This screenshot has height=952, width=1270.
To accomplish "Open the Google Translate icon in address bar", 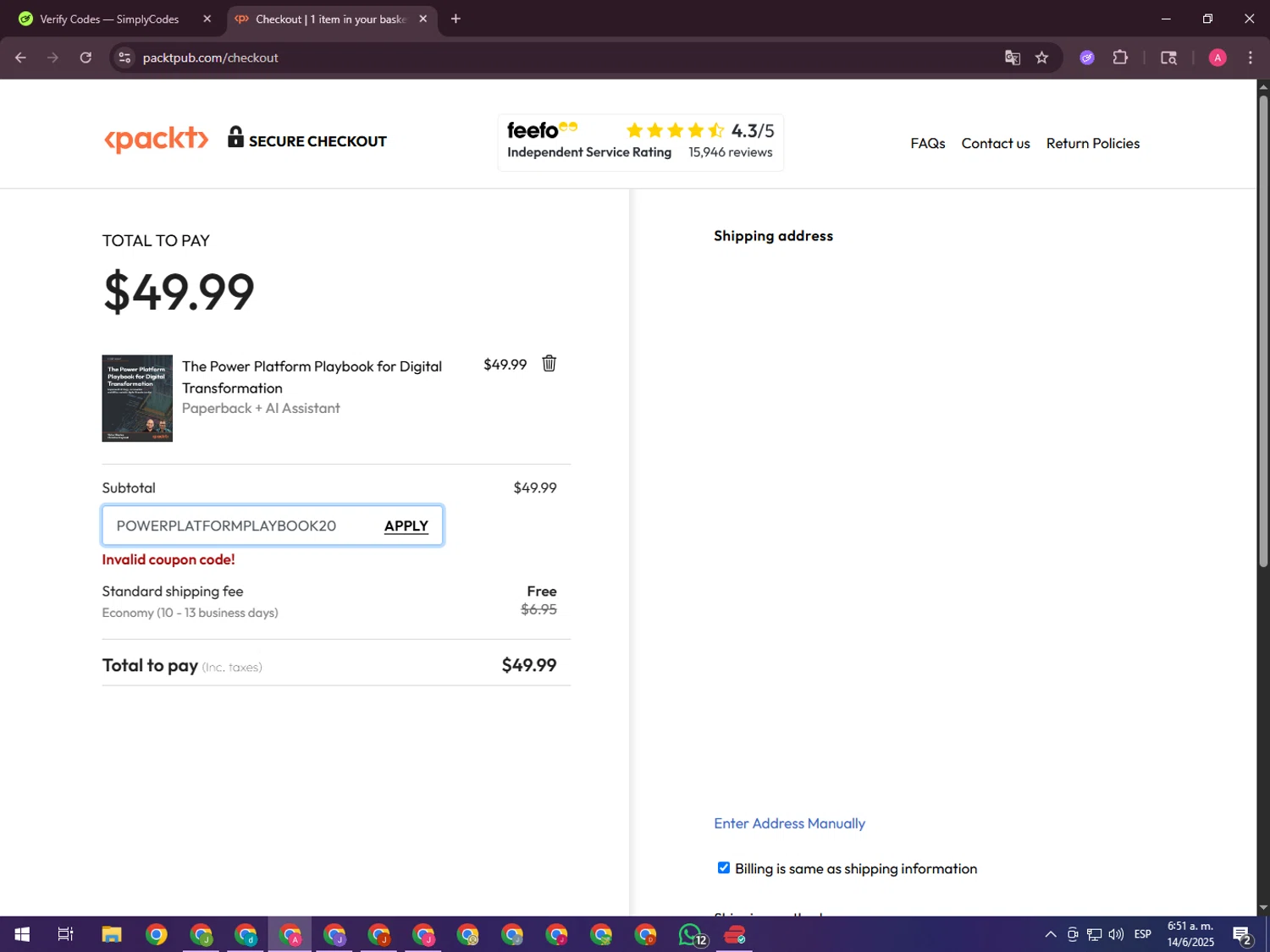I will [1012, 58].
